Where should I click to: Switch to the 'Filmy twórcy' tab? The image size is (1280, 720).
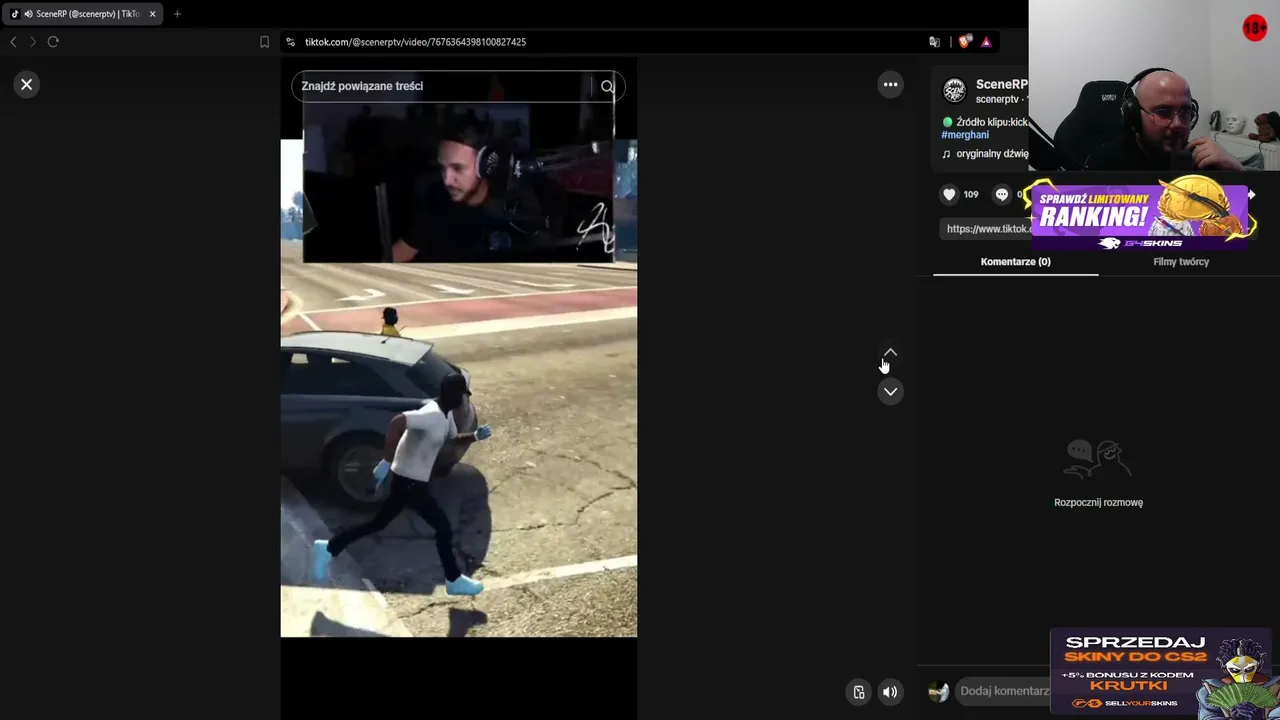[1181, 262]
